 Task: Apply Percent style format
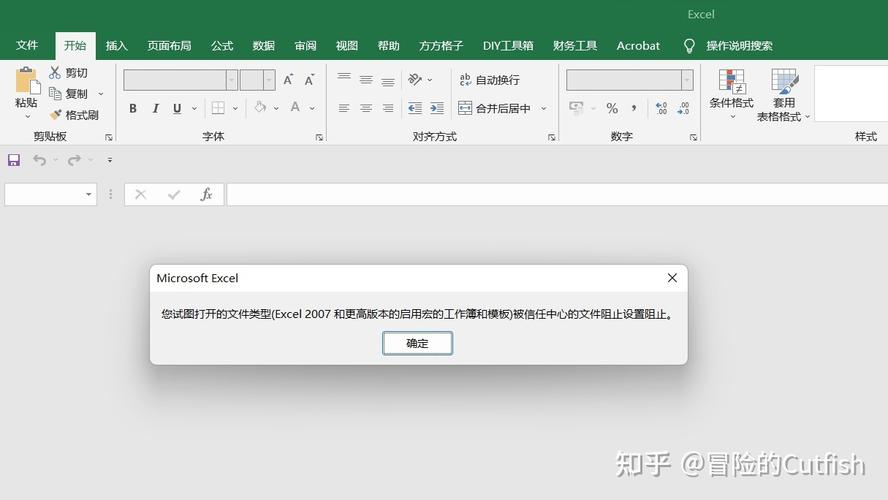point(612,108)
